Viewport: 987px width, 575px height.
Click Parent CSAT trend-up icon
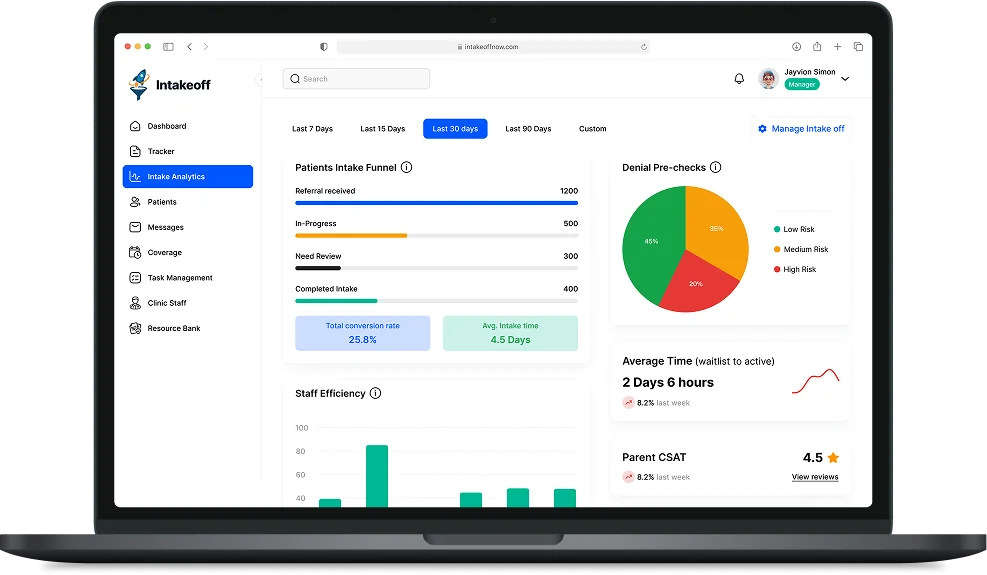(x=628, y=477)
